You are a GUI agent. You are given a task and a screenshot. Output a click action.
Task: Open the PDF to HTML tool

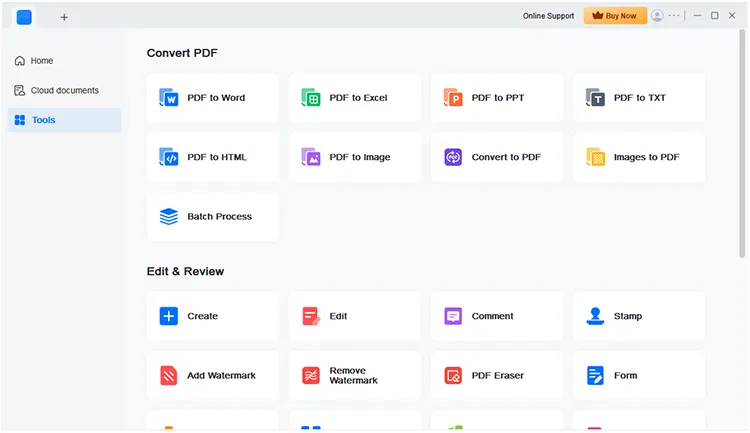(x=212, y=157)
